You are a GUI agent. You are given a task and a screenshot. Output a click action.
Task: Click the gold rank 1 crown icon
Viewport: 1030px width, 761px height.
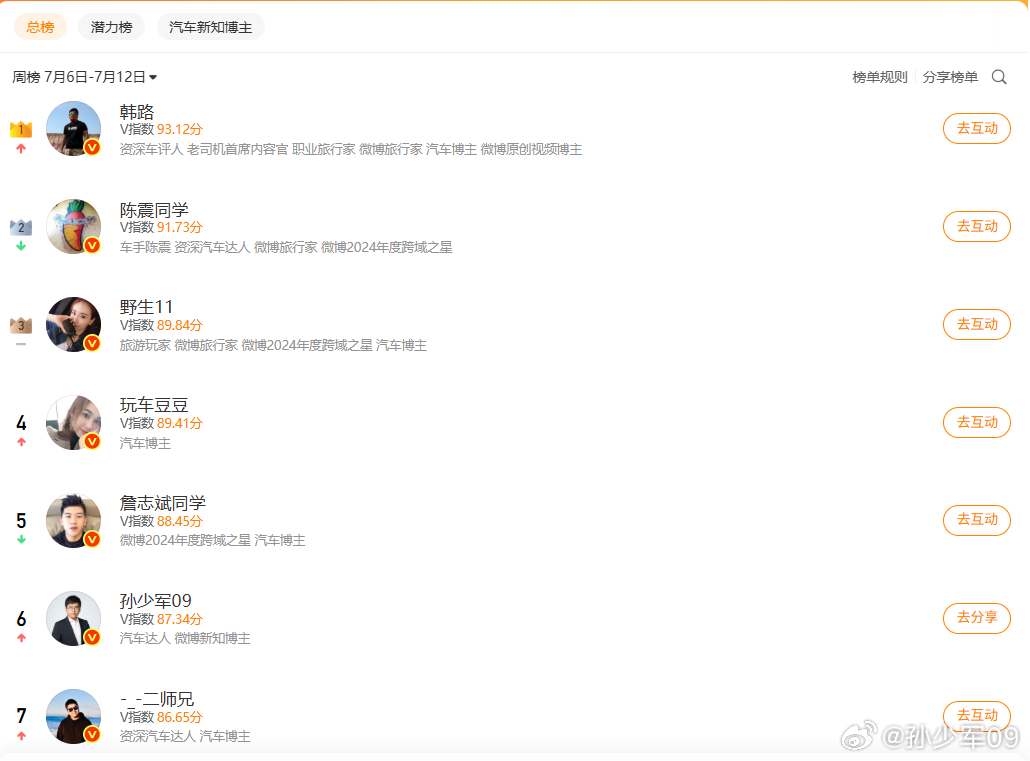(x=21, y=129)
